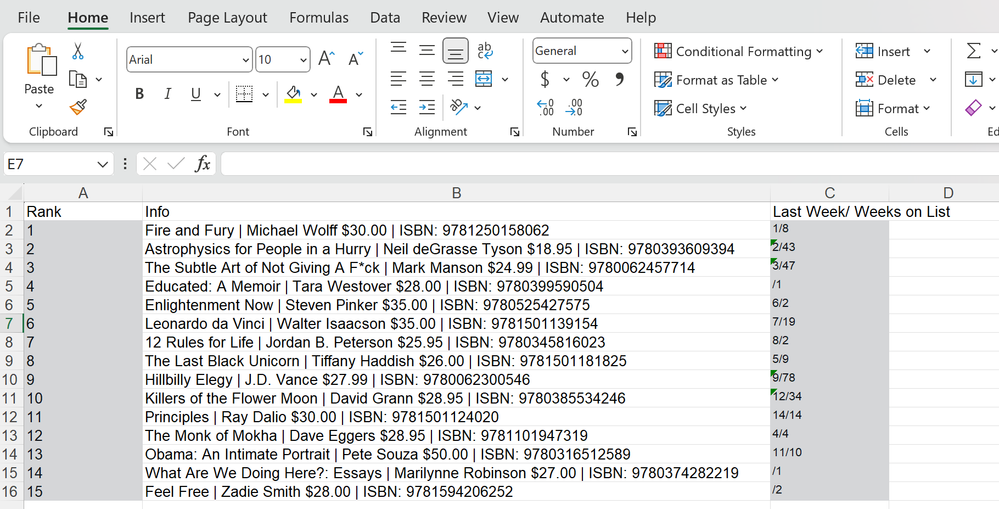Switch to the Page Layout tab
Screen dimensions: 999x509
coord(227,18)
